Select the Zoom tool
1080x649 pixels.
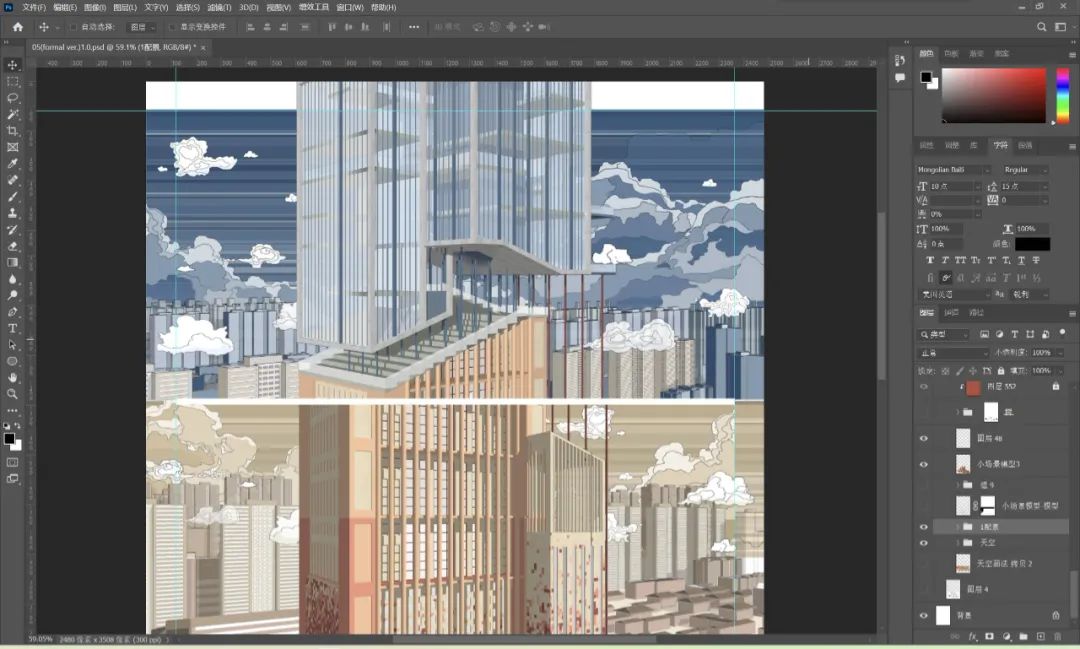coord(12,394)
